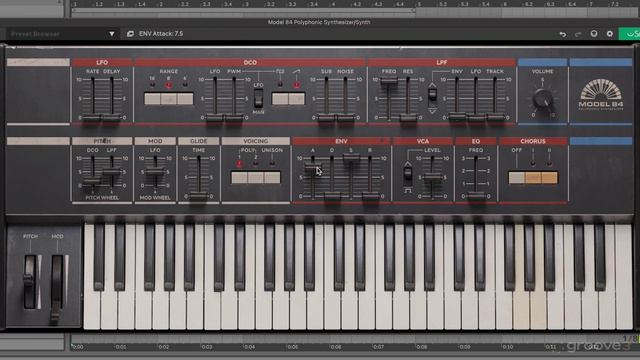The width and height of the screenshot is (640, 360).
Task: Click the PITCH LPF slider handle
Action: (111, 172)
